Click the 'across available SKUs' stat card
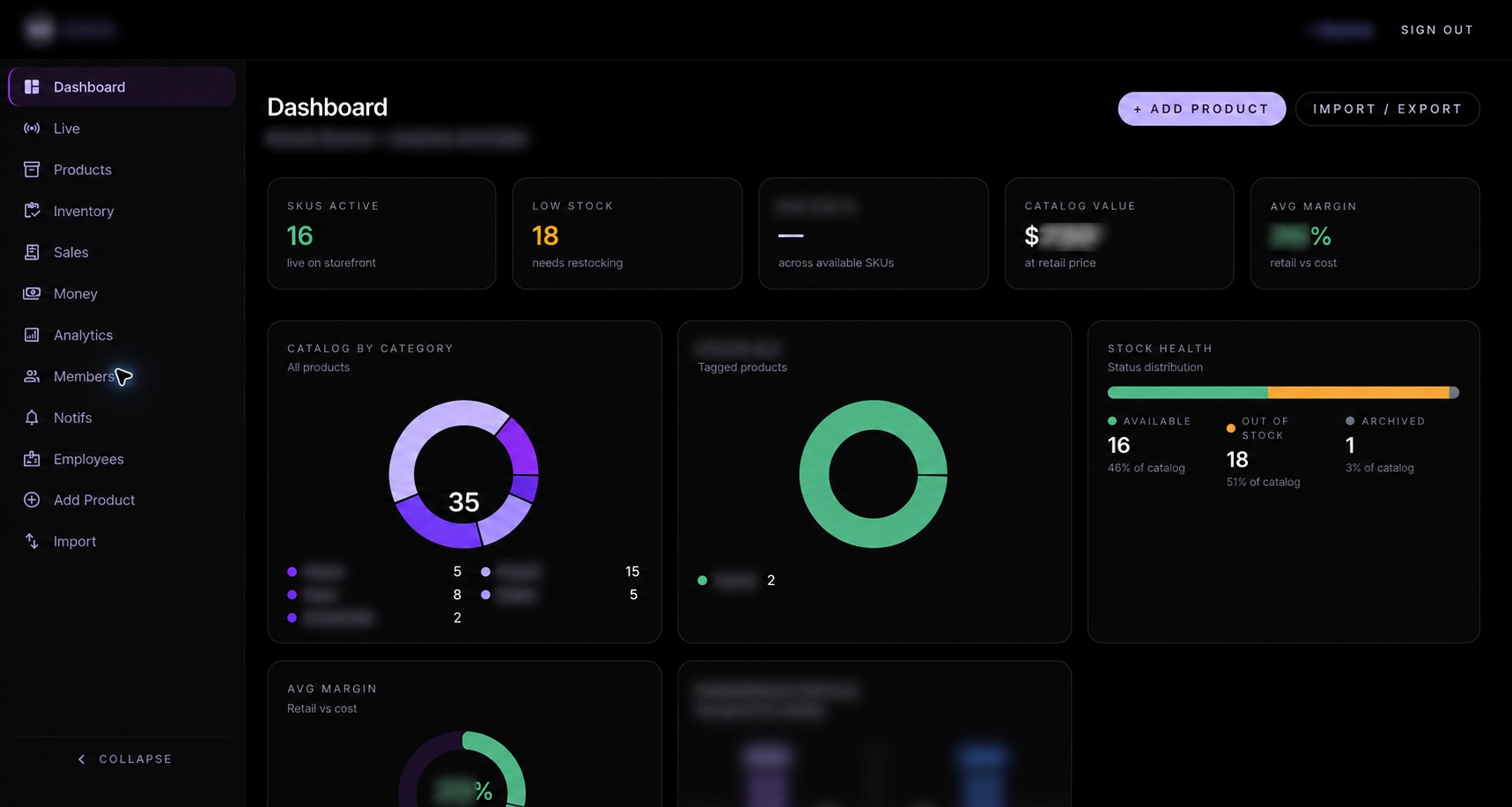 (874, 233)
